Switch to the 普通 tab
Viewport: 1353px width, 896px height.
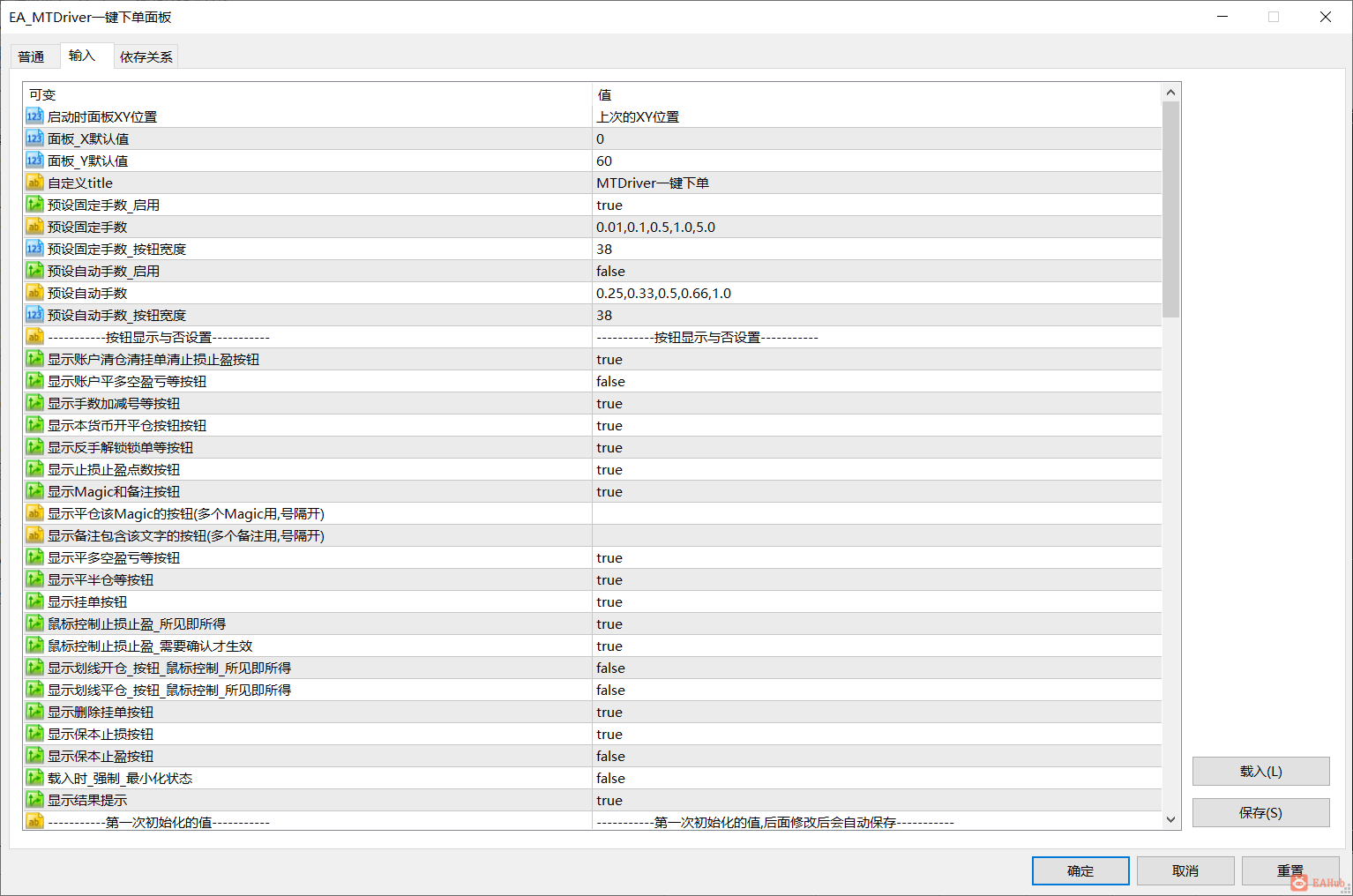click(31, 56)
